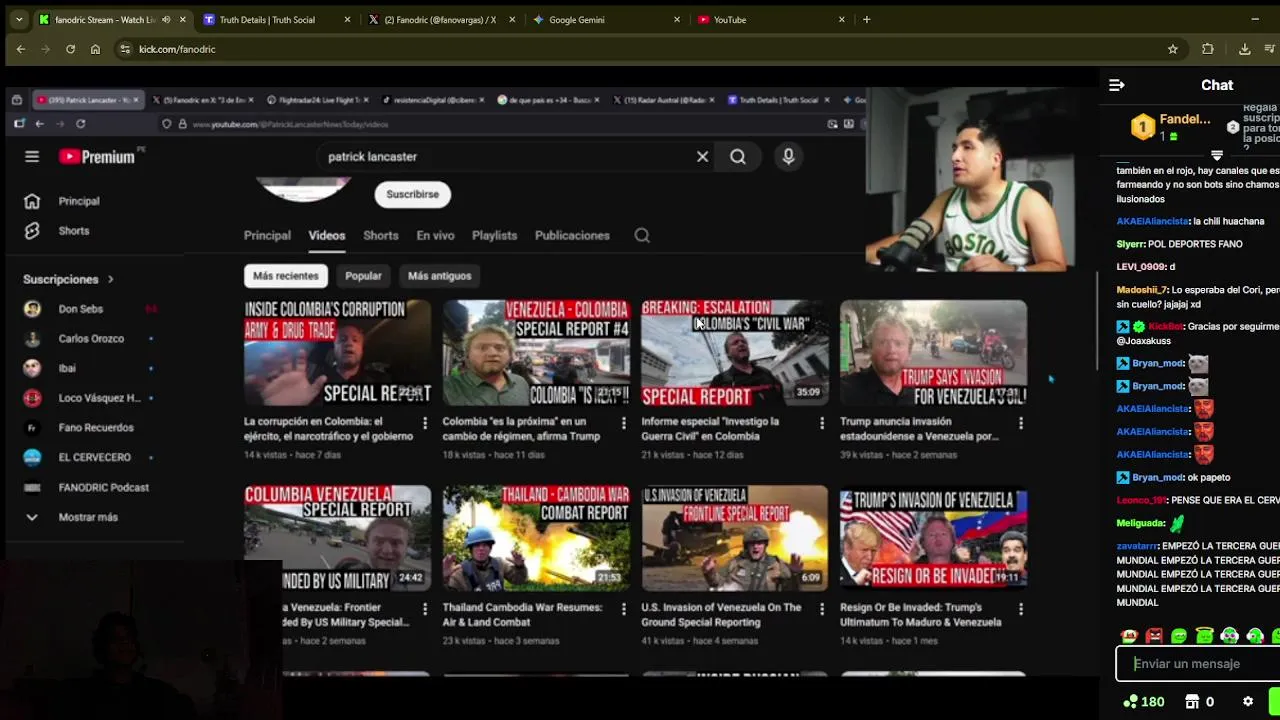
Task: Open Venezuela-Colombia Special Report #4 thumbnail
Action: pyautogui.click(x=536, y=352)
